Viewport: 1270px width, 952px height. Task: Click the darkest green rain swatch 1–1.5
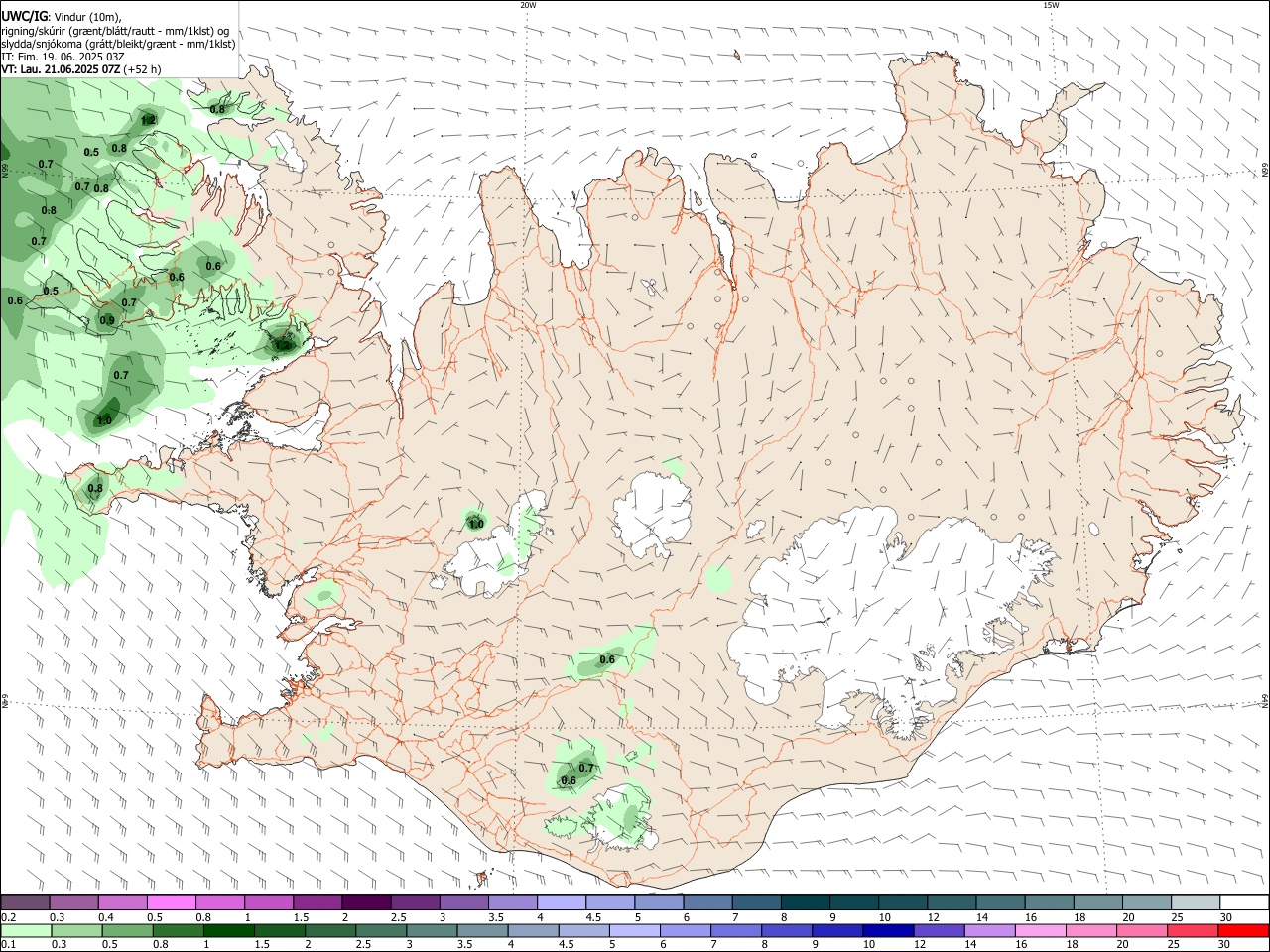tap(230, 931)
